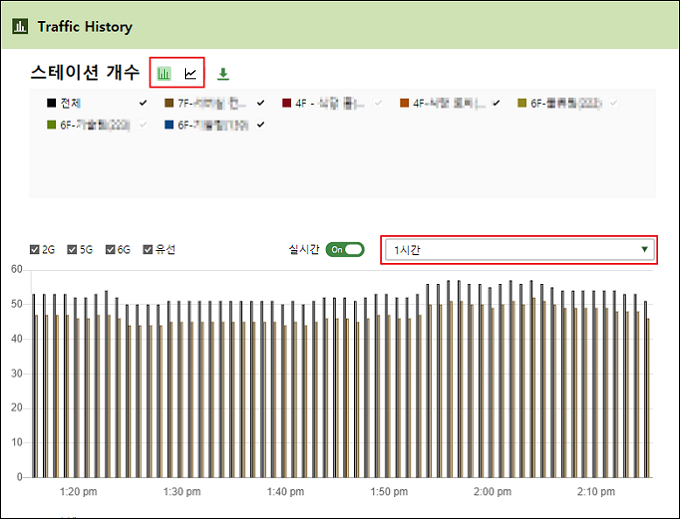Click the black 전체 color swatch
Screen dimensions: 680x519
(x=52, y=103)
